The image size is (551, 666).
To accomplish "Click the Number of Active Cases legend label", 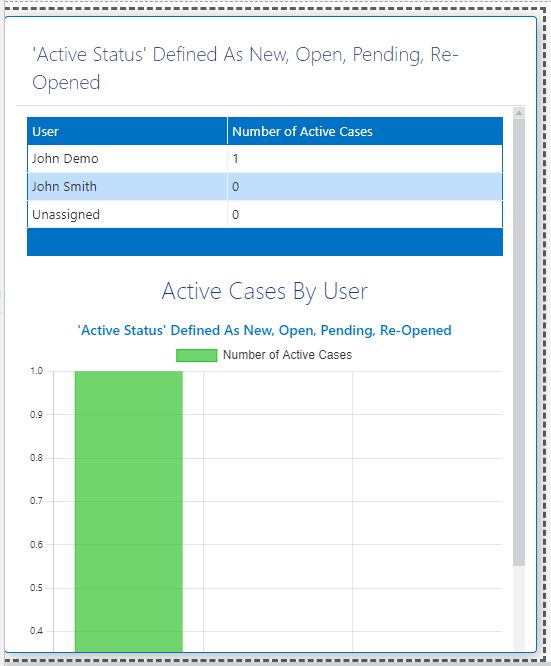I will pos(287,355).
